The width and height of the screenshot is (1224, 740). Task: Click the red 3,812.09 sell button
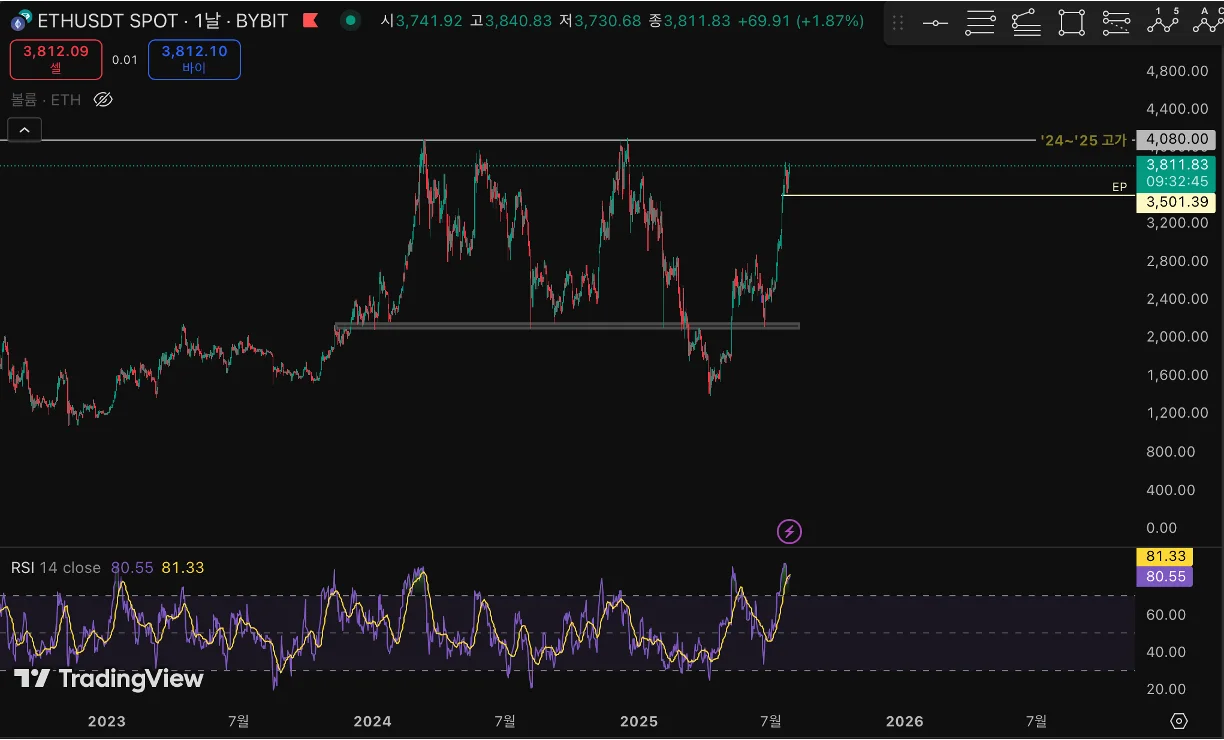click(x=56, y=59)
